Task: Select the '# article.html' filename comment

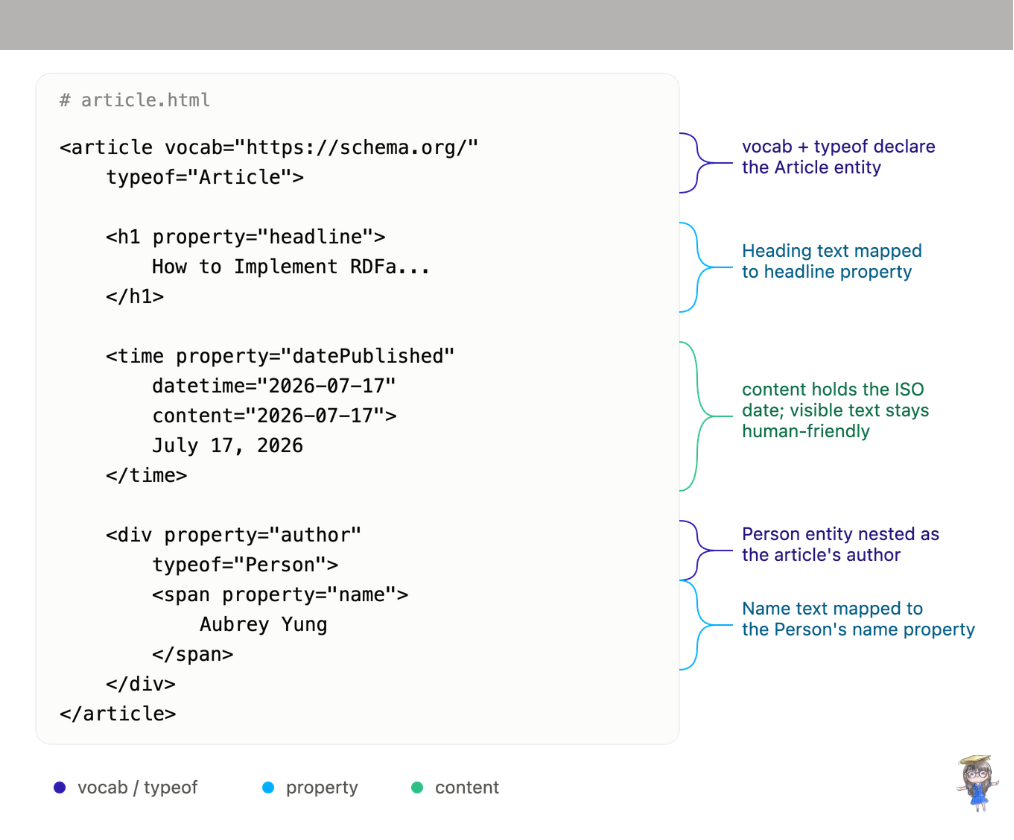Action: point(135,100)
